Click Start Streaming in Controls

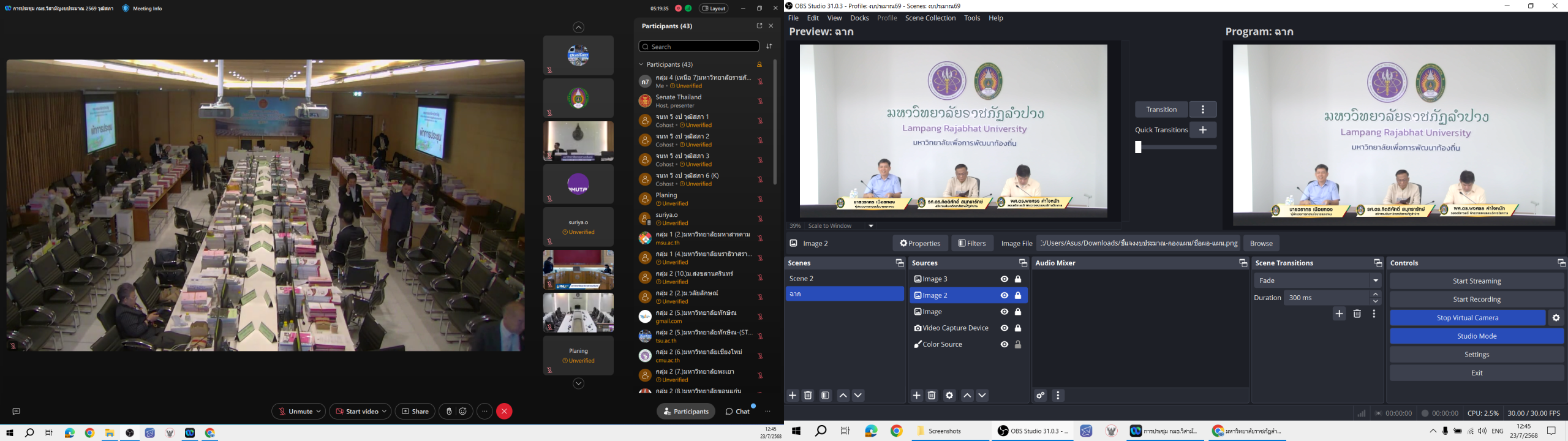point(1477,281)
